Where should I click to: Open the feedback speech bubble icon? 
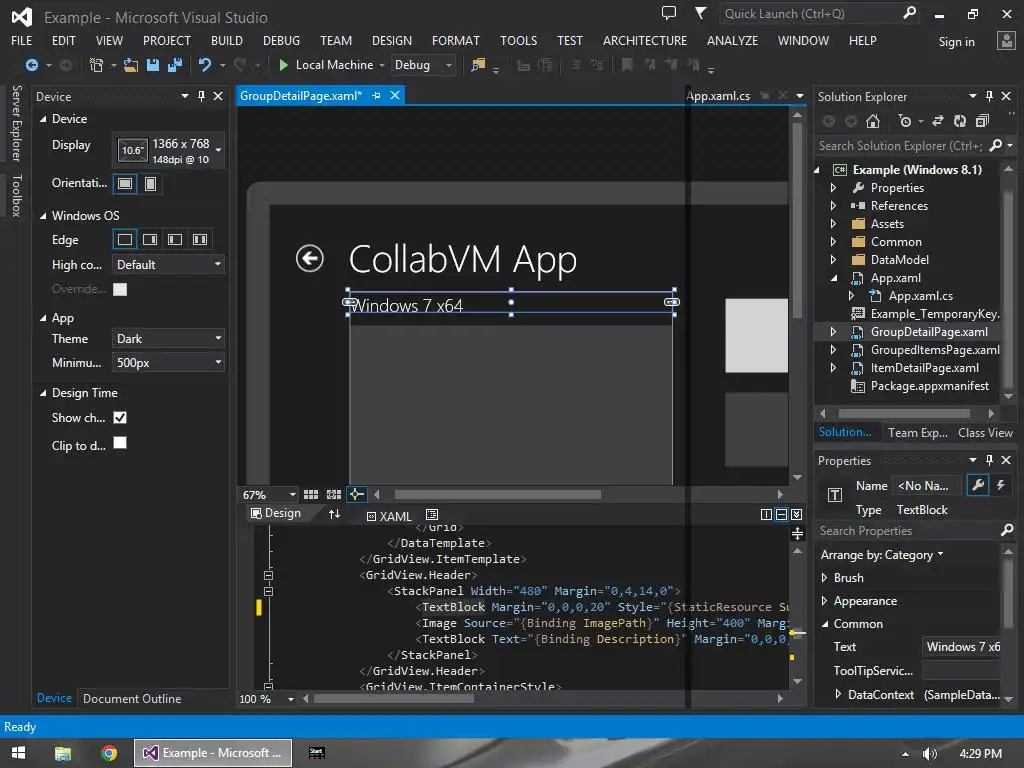[x=669, y=13]
